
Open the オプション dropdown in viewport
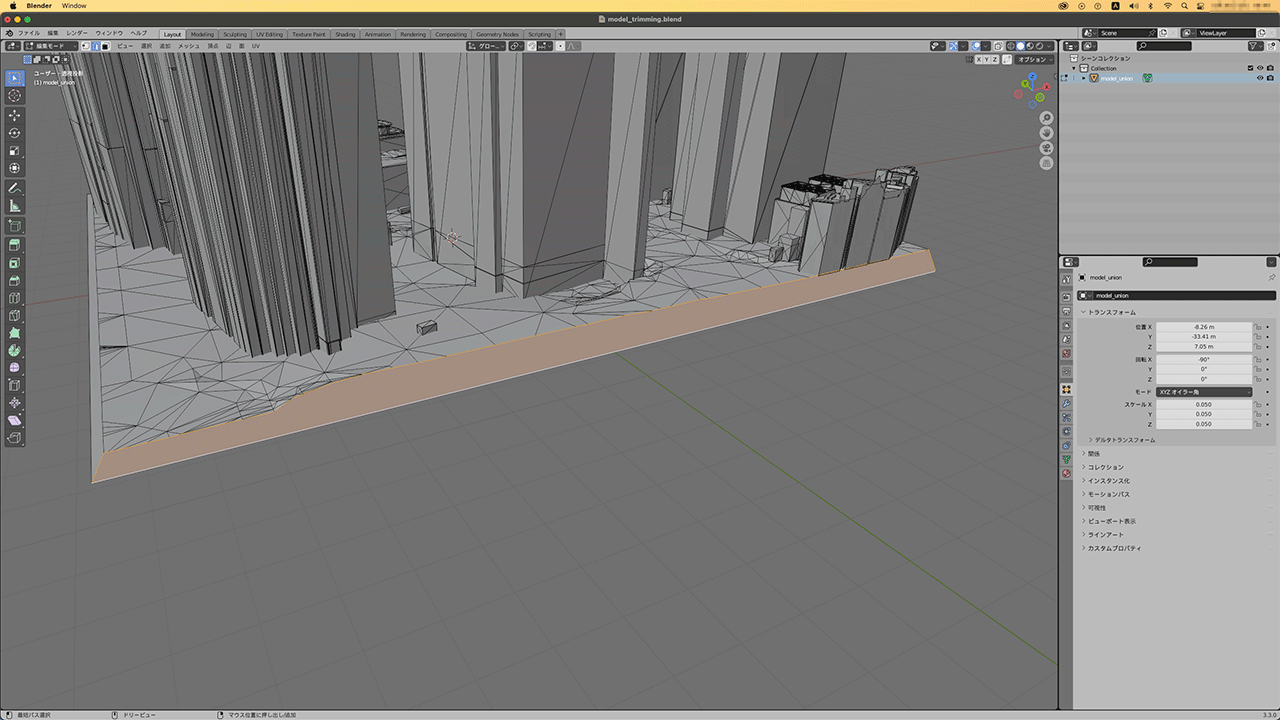tap(1034, 60)
